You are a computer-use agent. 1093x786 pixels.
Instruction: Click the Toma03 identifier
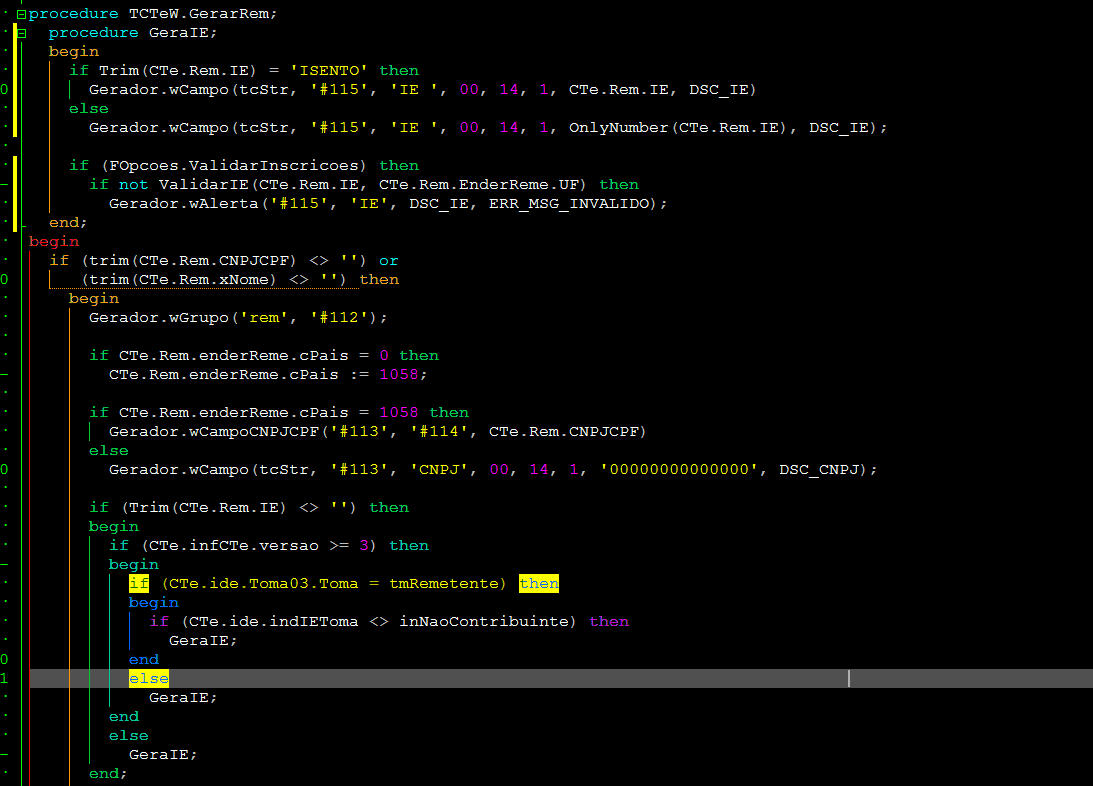pyautogui.click(x=279, y=584)
